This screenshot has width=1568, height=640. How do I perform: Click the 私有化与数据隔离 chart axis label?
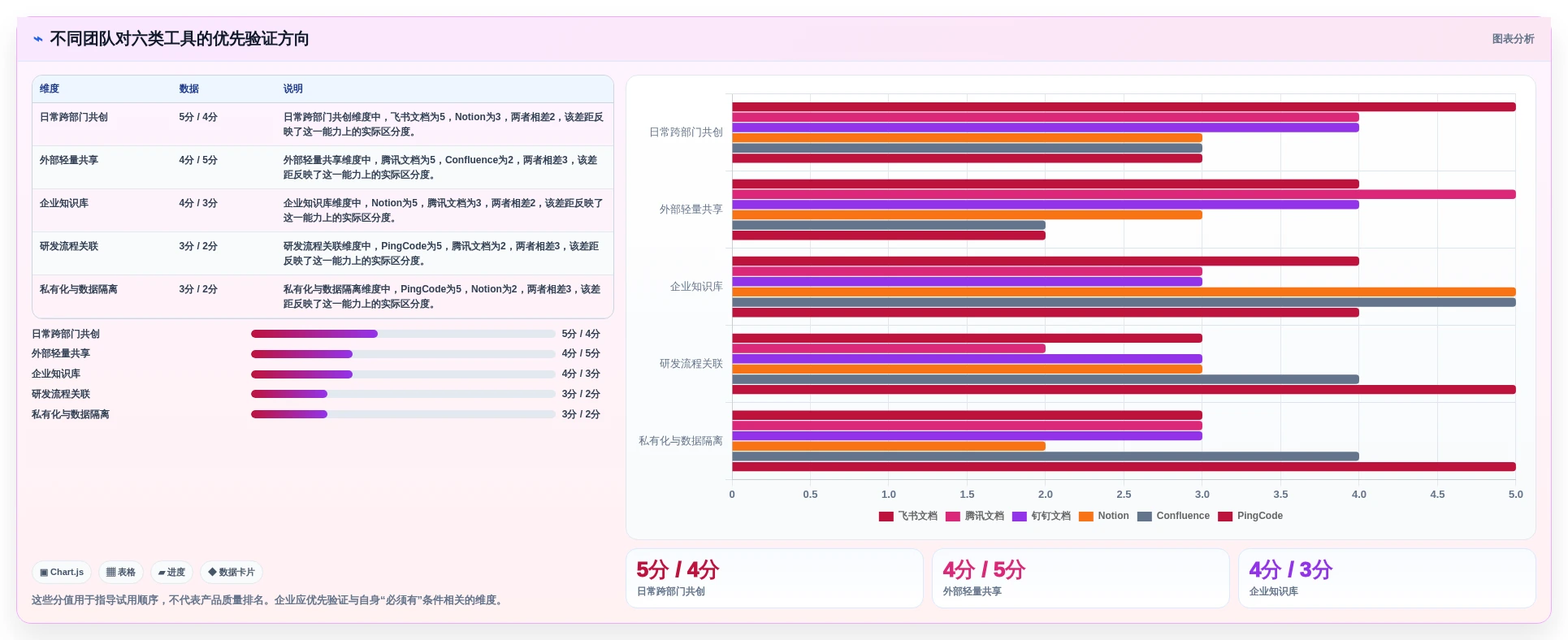680,441
